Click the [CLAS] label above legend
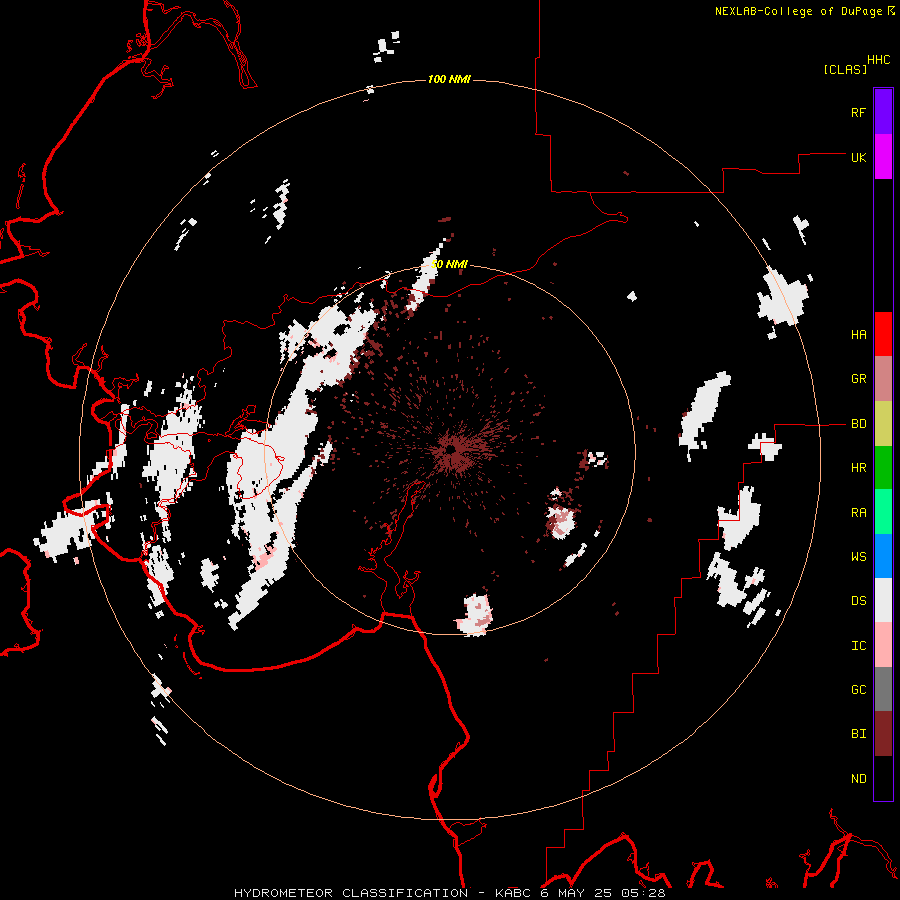 click(845, 69)
